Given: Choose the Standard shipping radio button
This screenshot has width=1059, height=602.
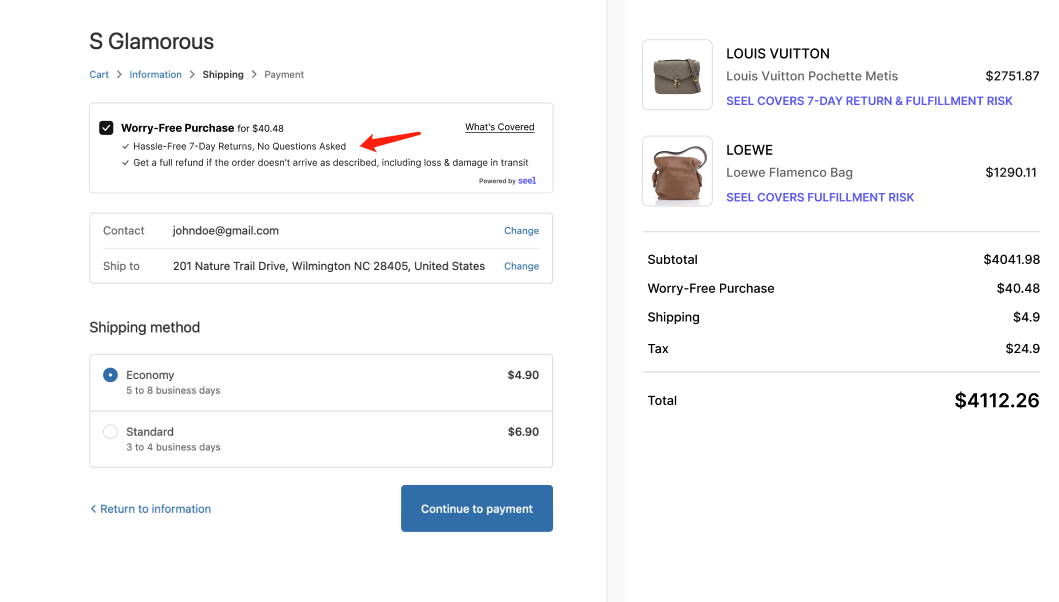Looking at the screenshot, I should [111, 432].
